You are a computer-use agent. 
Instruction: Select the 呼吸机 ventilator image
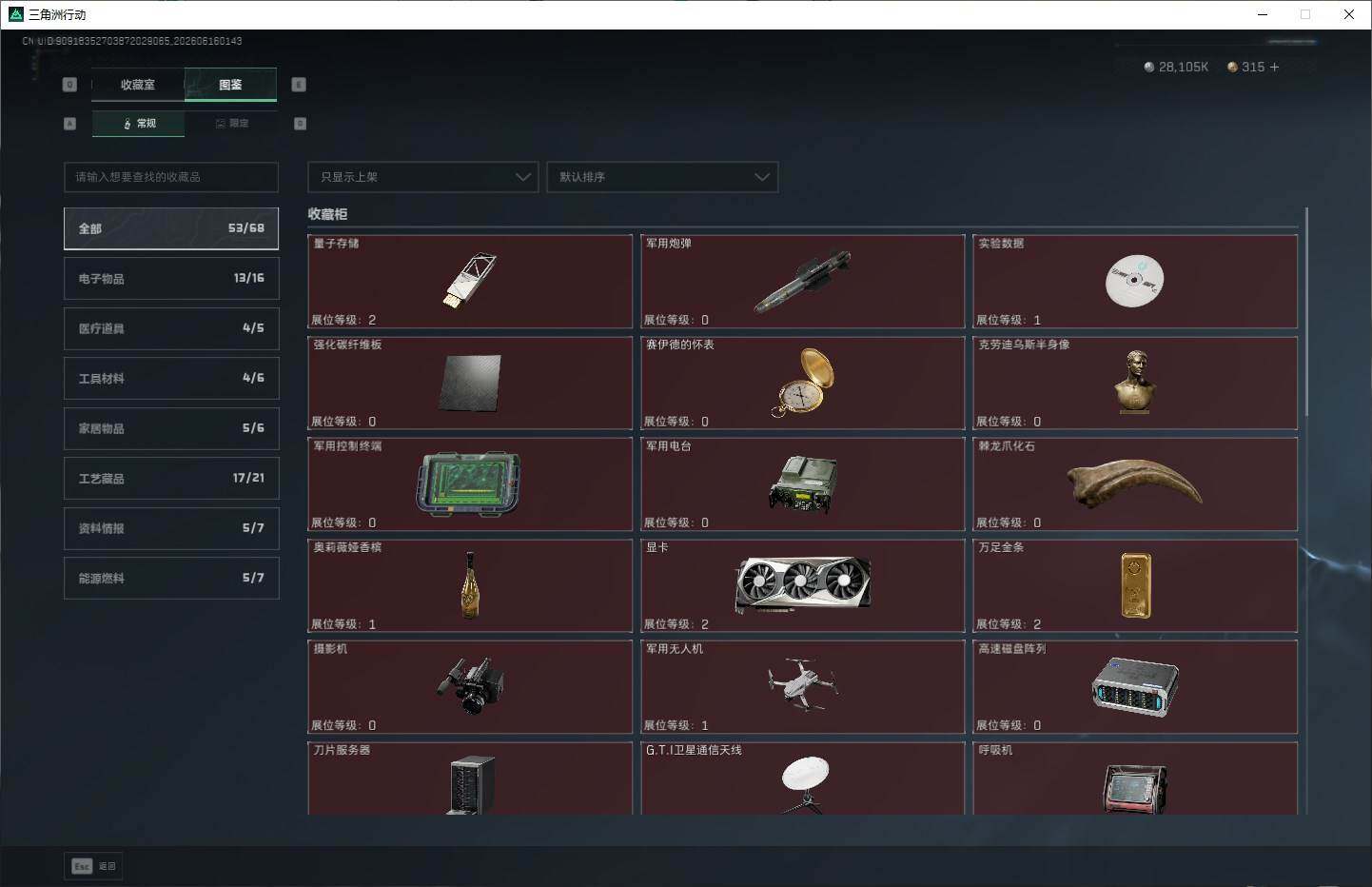tap(1135, 788)
